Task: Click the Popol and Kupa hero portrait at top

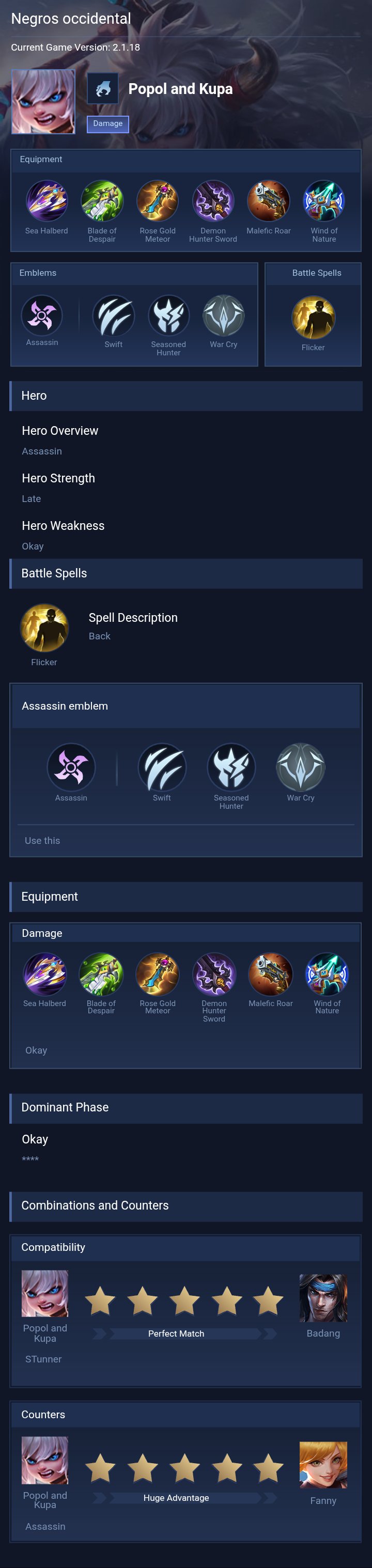Action: [x=43, y=102]
